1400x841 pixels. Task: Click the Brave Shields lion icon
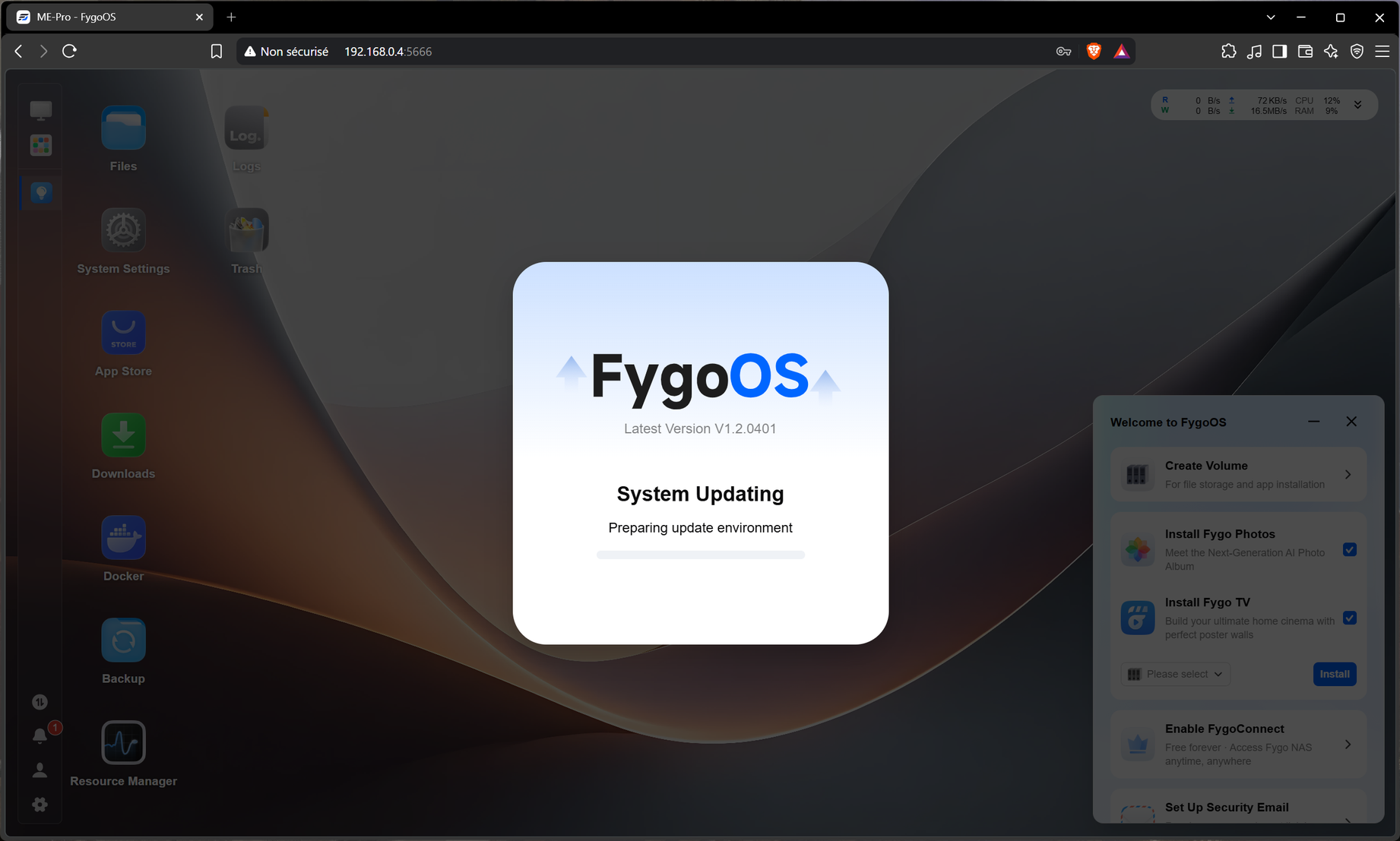[1094, 52]
